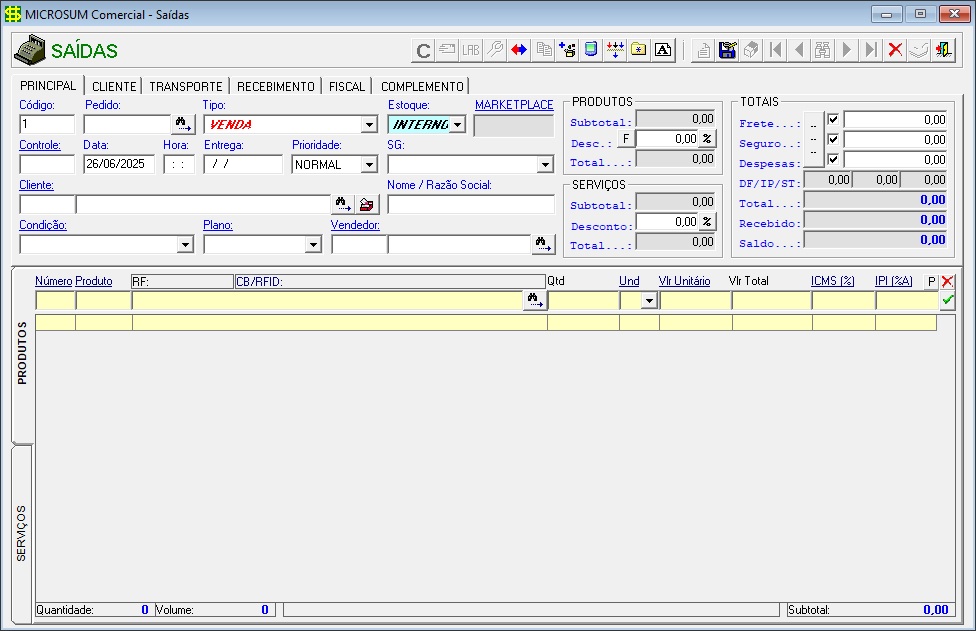Click the Data field showing 26/06/2025
Screen dimensions: 976x631
coord(119,165)
